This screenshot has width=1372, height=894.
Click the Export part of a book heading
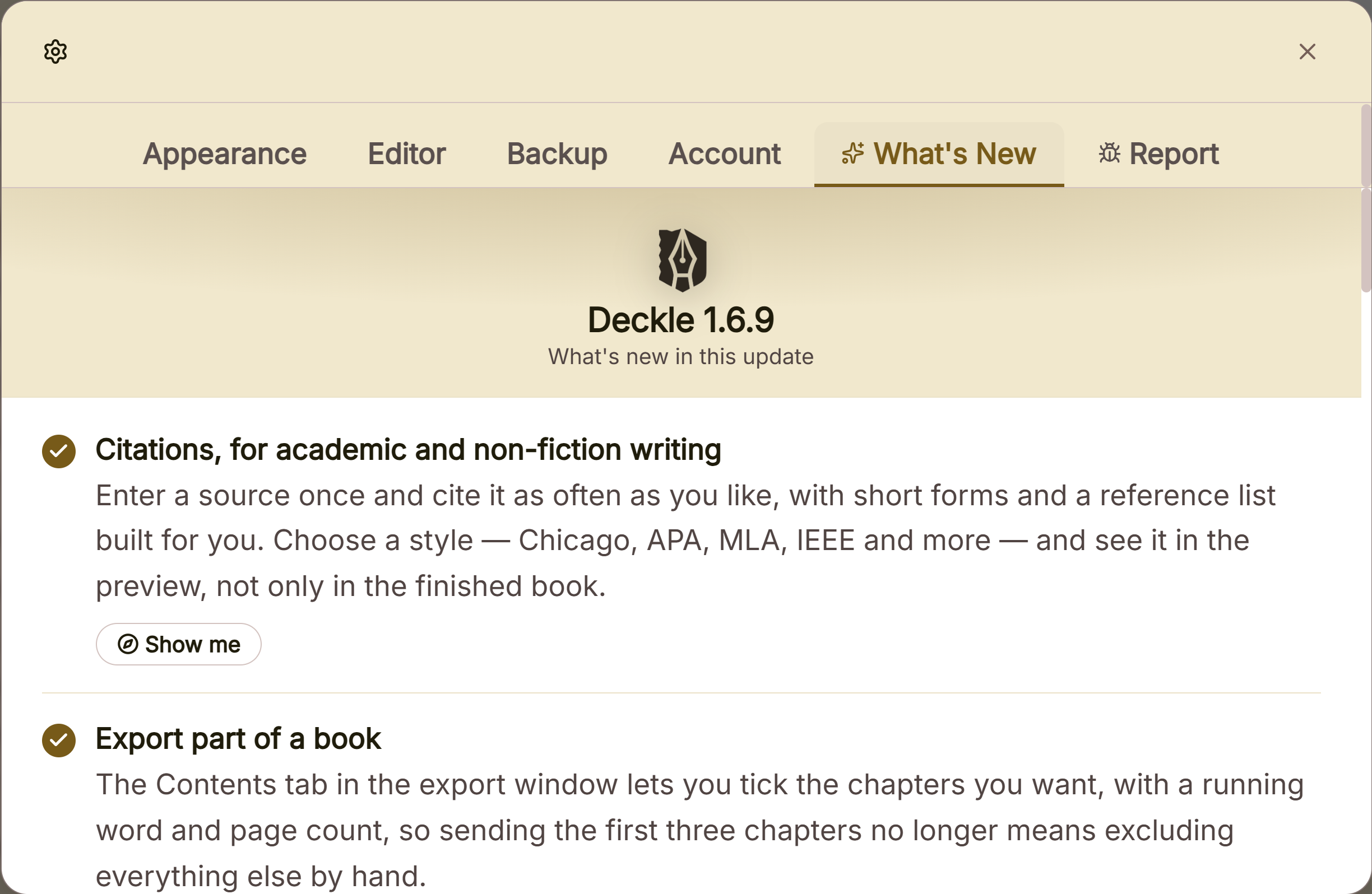click(238, 739)
